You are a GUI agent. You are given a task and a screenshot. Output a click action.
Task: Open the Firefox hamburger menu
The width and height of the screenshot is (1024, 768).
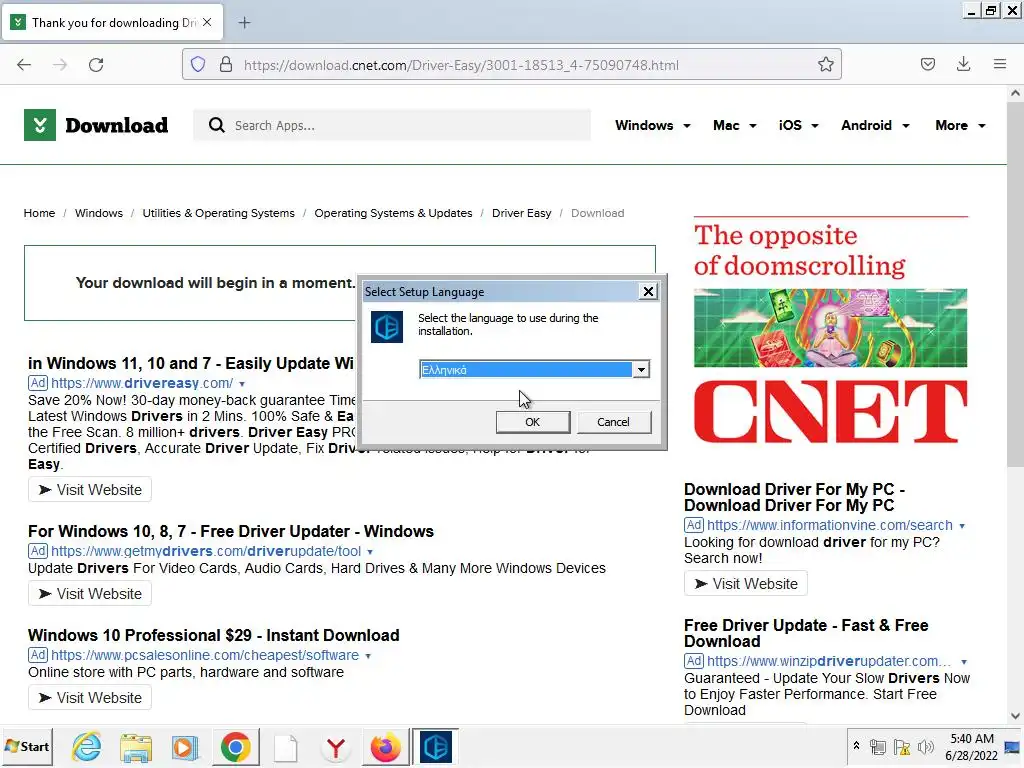click(x=1000, y=64)
